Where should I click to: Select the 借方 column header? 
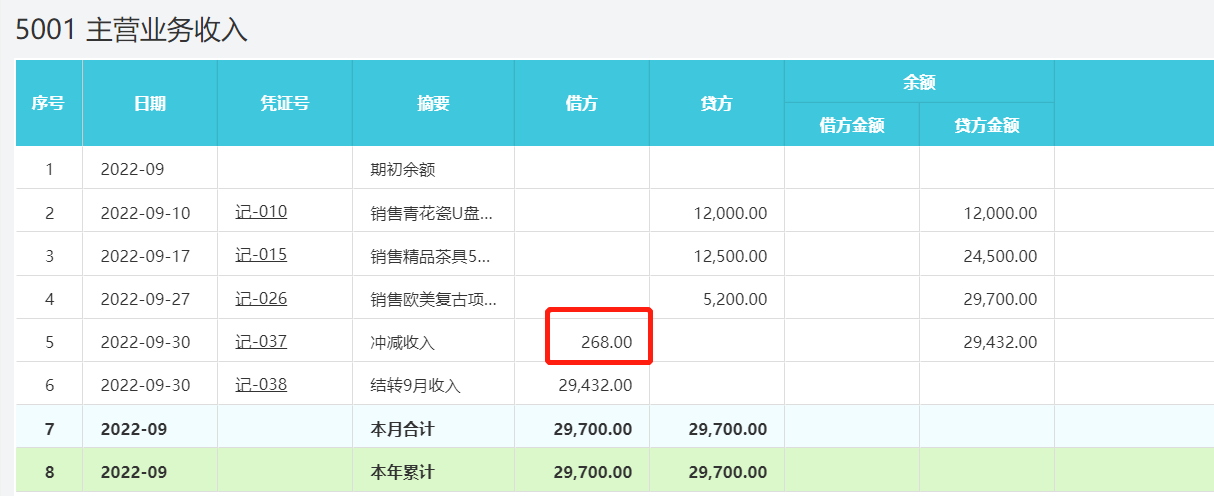(581, 103)
